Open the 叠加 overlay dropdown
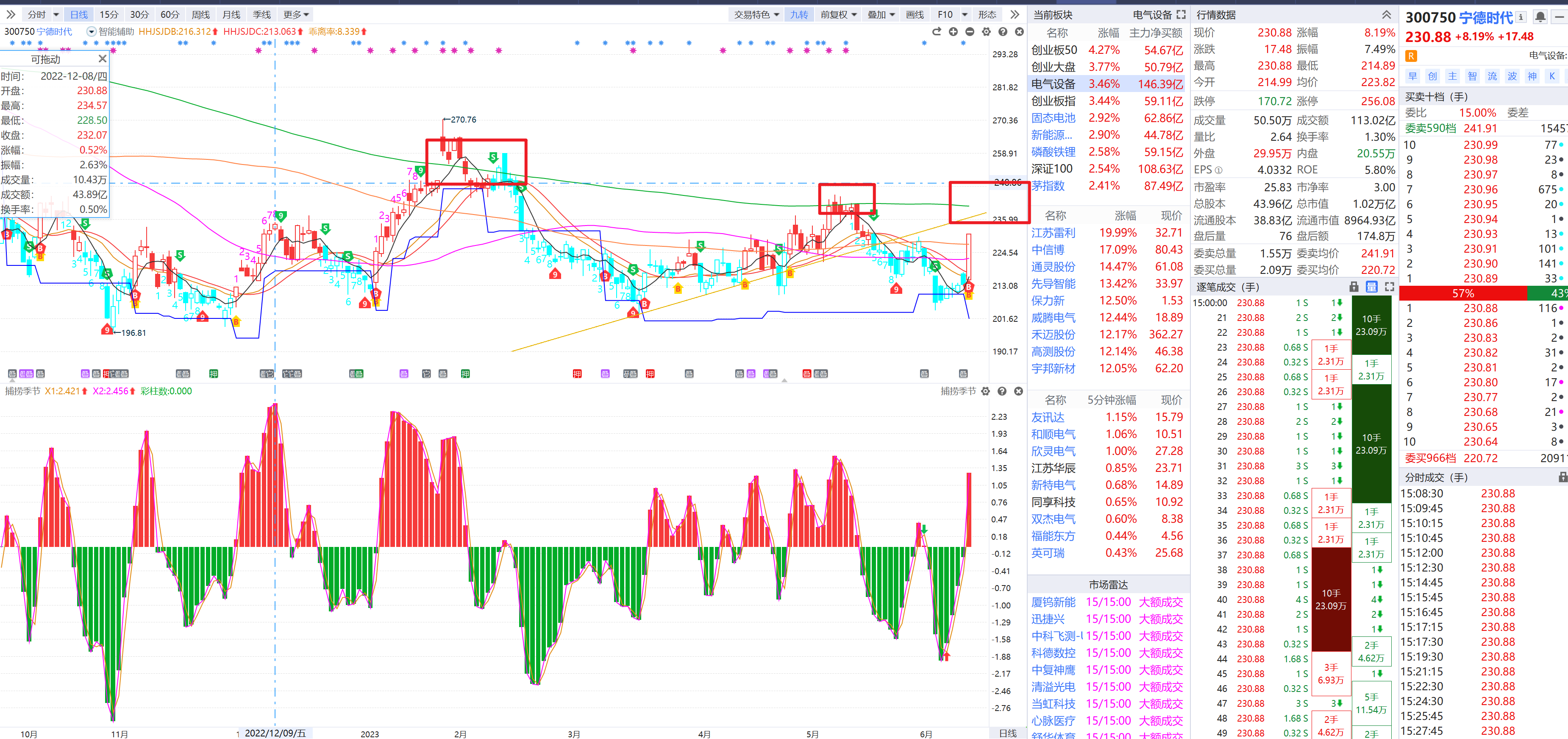This screenshot has width=1568, height=739. (x=881, y=14)
